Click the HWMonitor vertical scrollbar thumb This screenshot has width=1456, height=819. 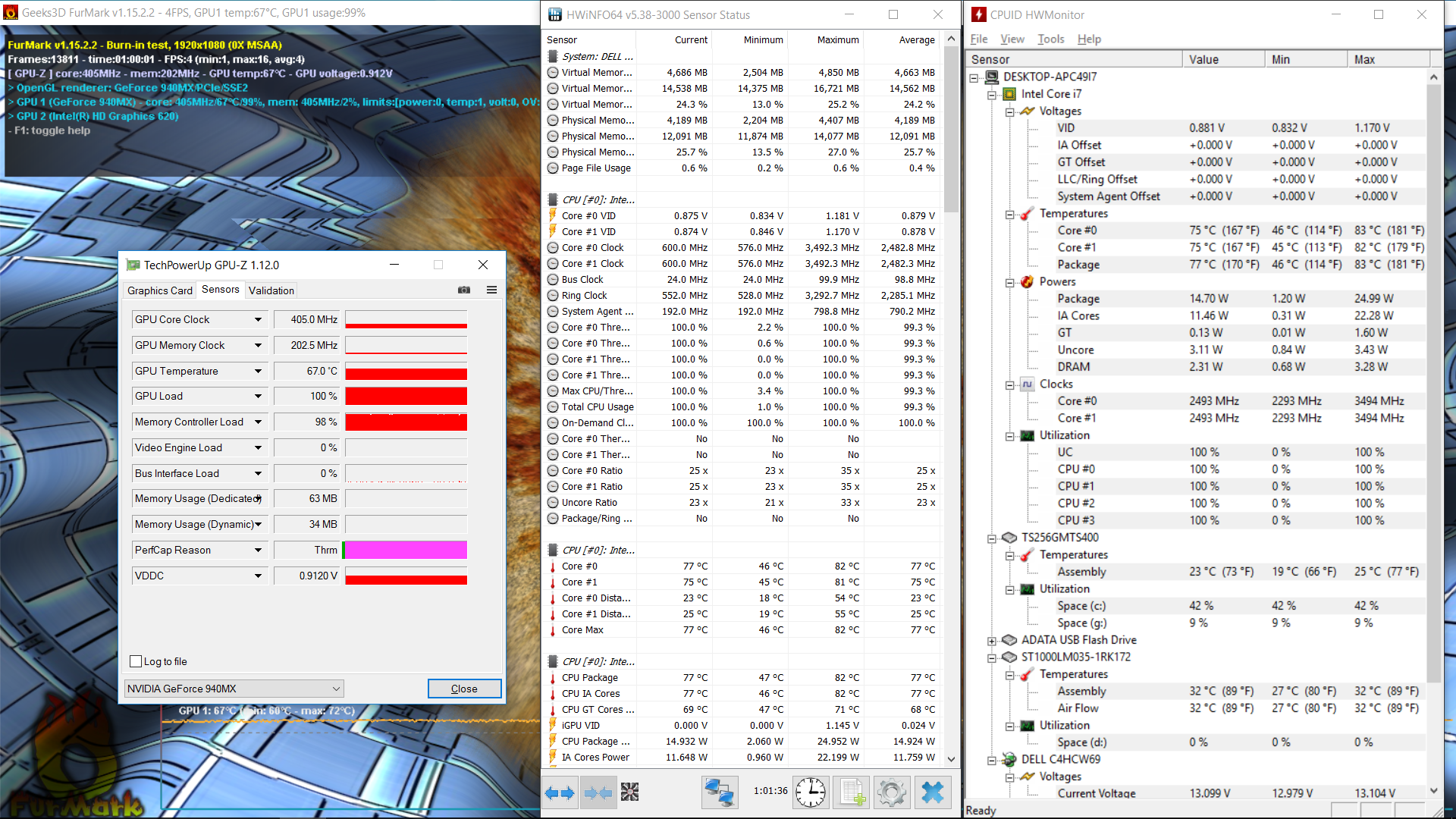point(1433,383)
